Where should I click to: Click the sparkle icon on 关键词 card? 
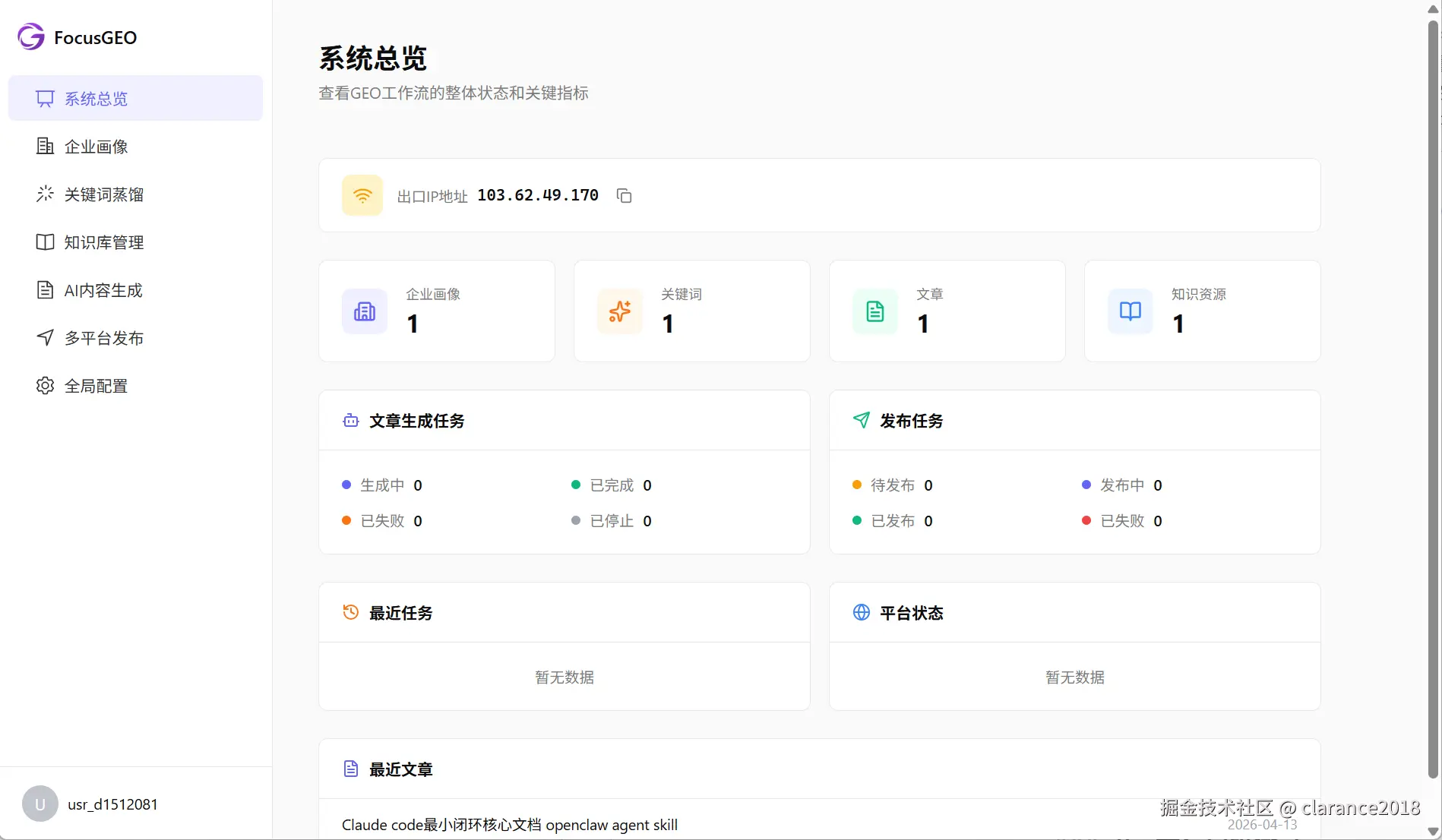point(619,311)
